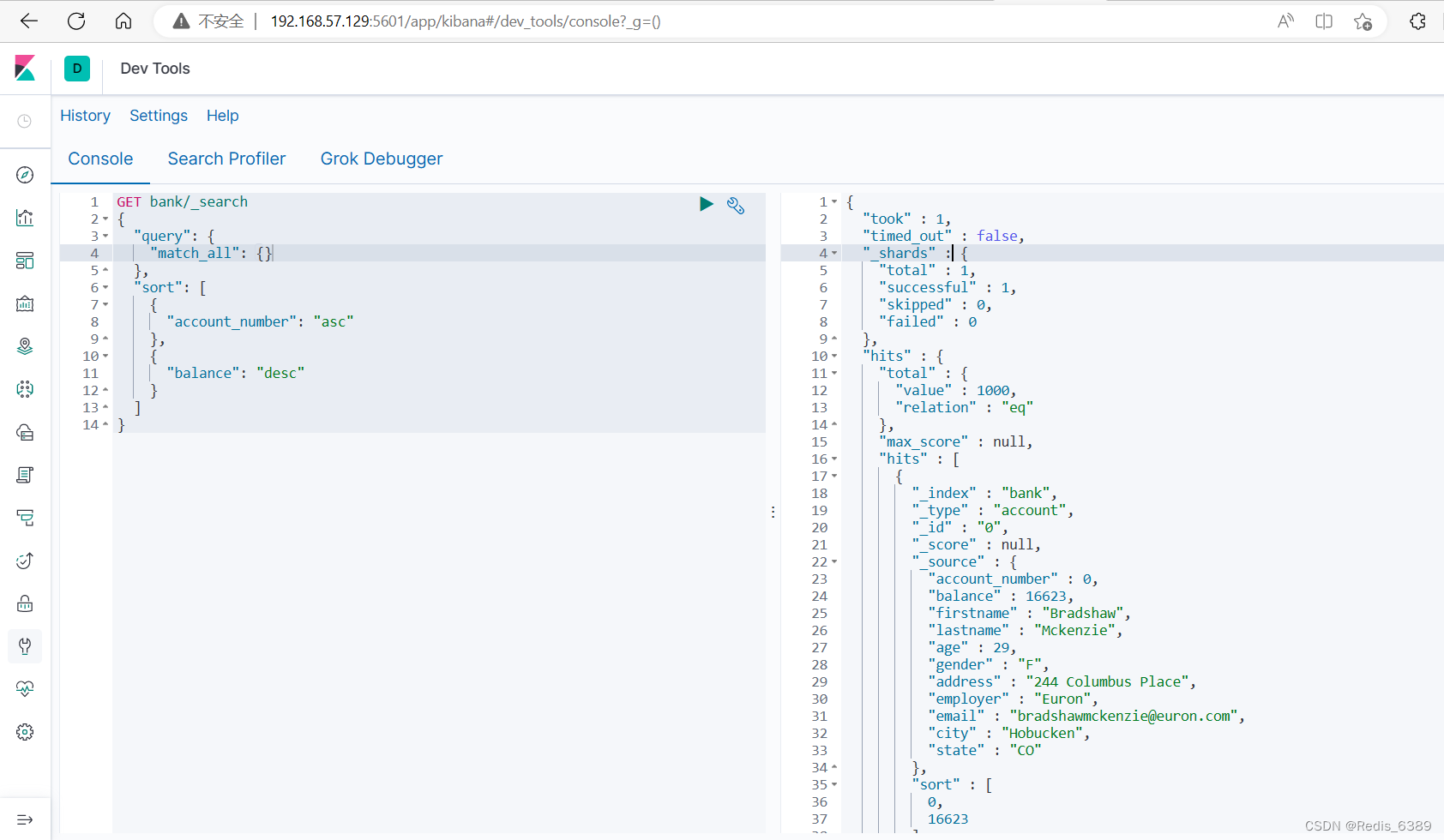Open Stack Monitoring heartbeat icon in sidebar
The width and height of the screenshot is (1444, 840).
25,689
